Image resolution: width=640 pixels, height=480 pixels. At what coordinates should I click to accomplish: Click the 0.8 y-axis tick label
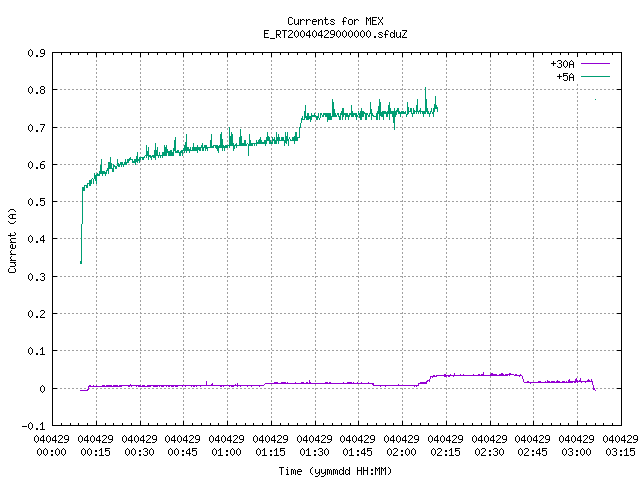[37, 90]
